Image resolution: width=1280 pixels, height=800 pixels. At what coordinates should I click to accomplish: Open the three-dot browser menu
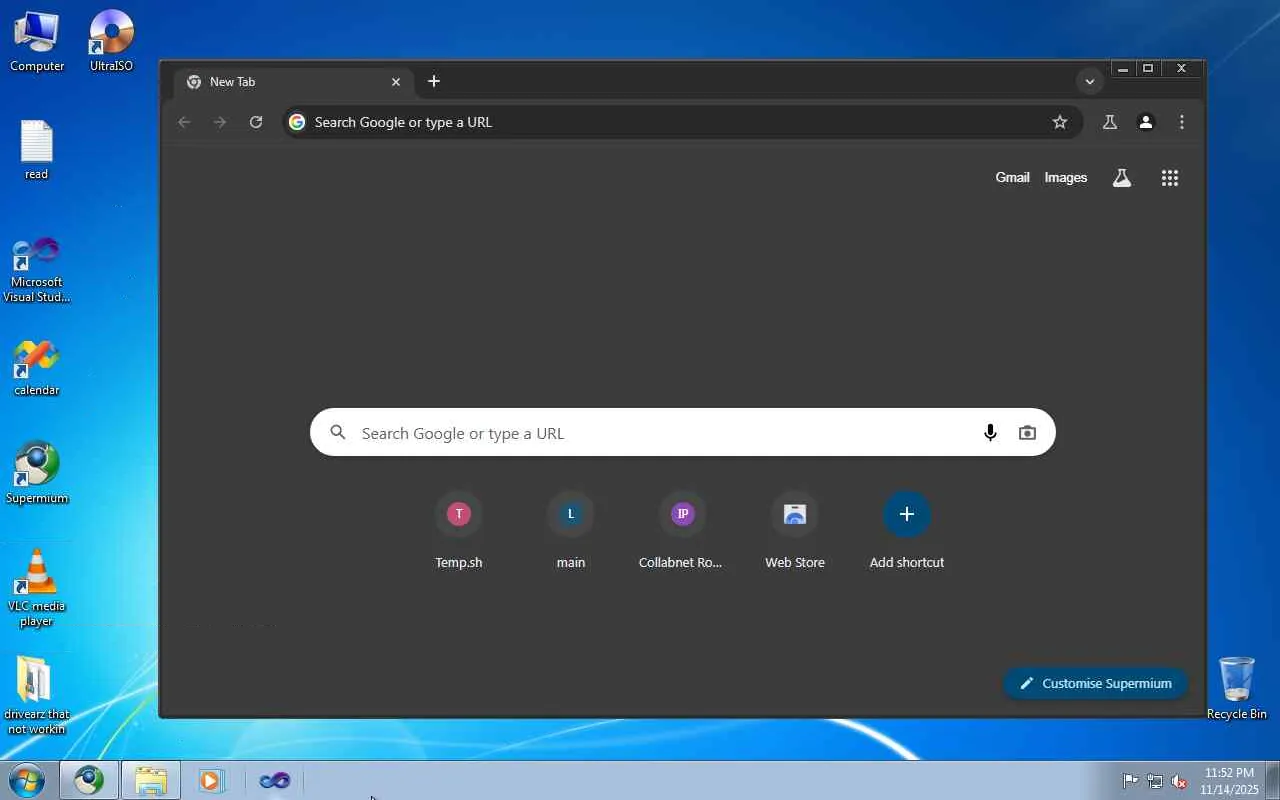[x=1182, y=122]
